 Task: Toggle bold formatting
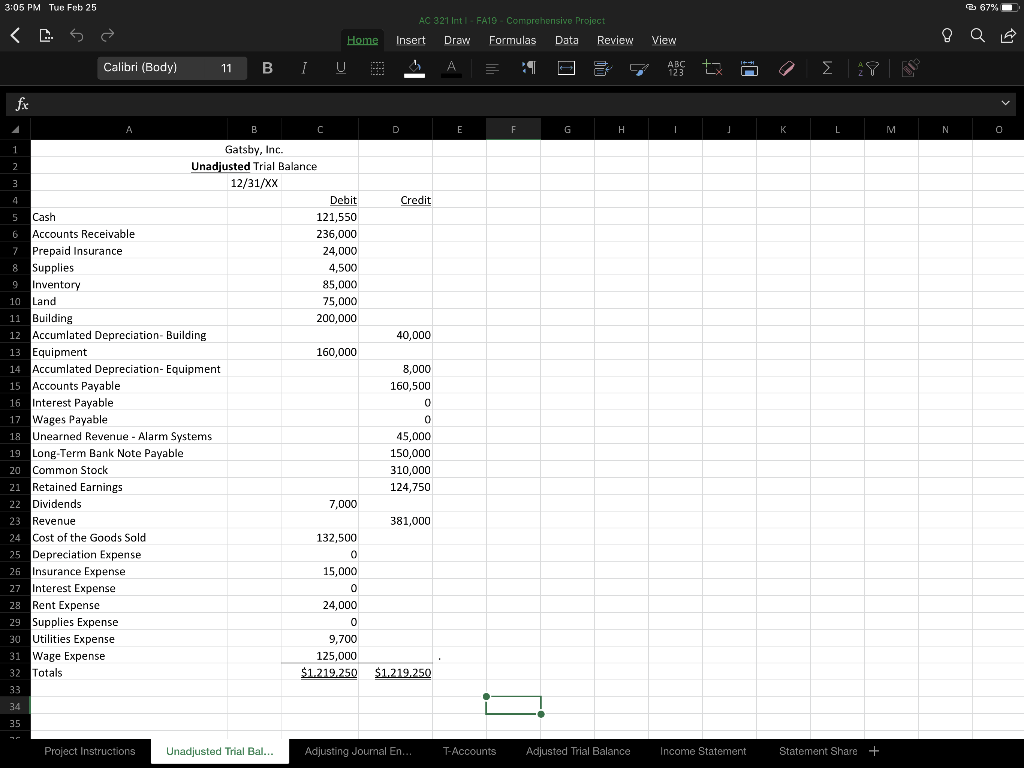click(267, 68)
